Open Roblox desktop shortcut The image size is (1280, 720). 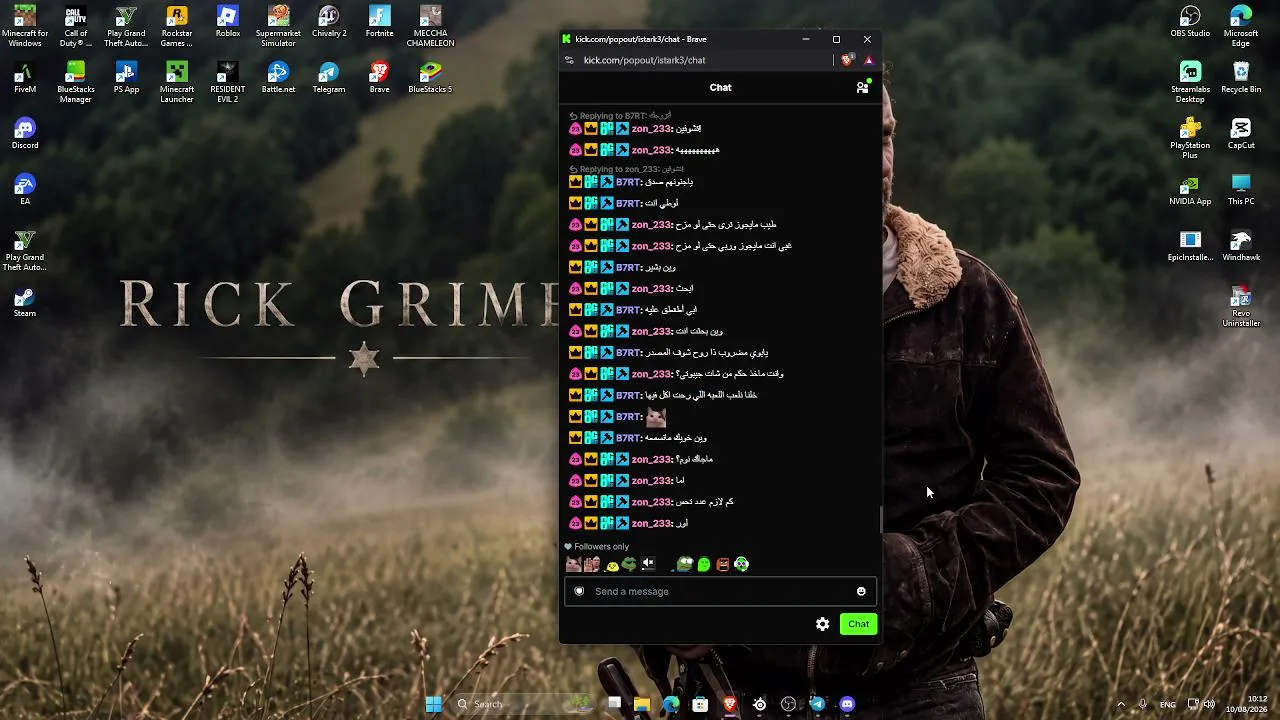click(x=228, y=22)
